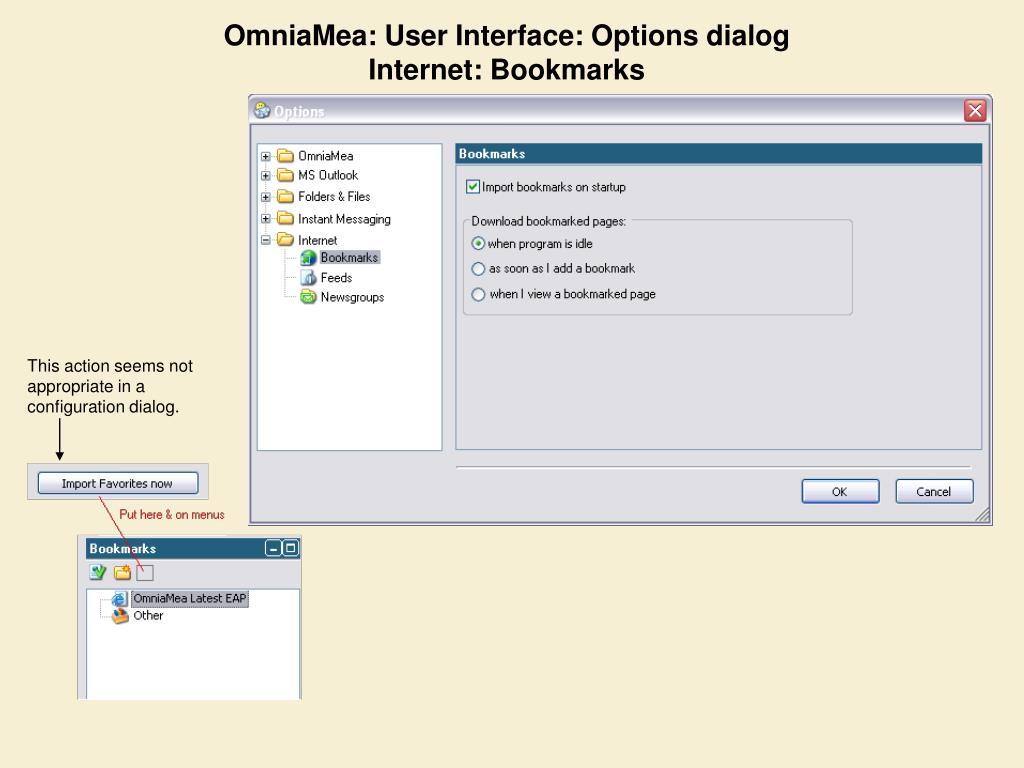Click the Folders & Files folder icon
Viewport: 1024px width, 768px height.
click(x=285, y=197)
